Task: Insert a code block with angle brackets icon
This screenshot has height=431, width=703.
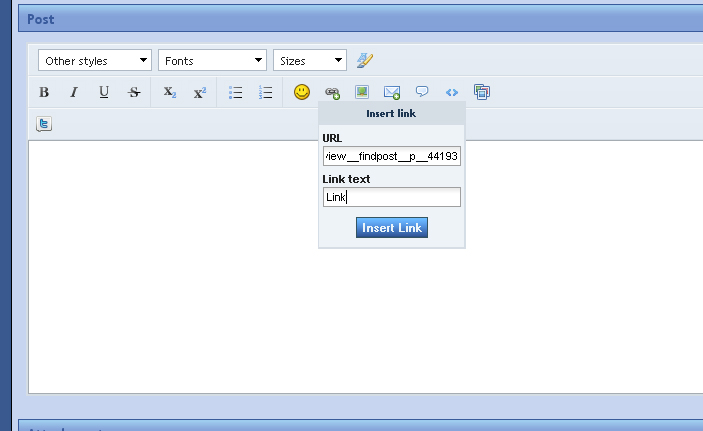Action: (x=452, y=92)
